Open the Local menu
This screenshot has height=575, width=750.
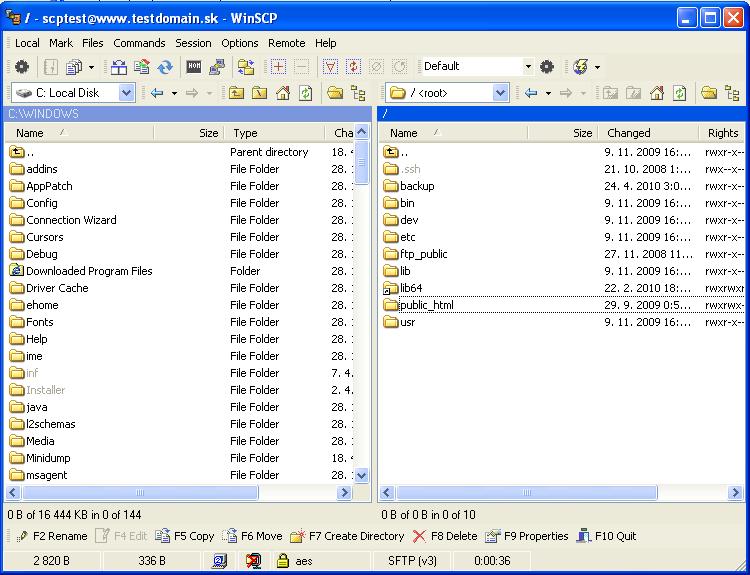pos(27,43)
